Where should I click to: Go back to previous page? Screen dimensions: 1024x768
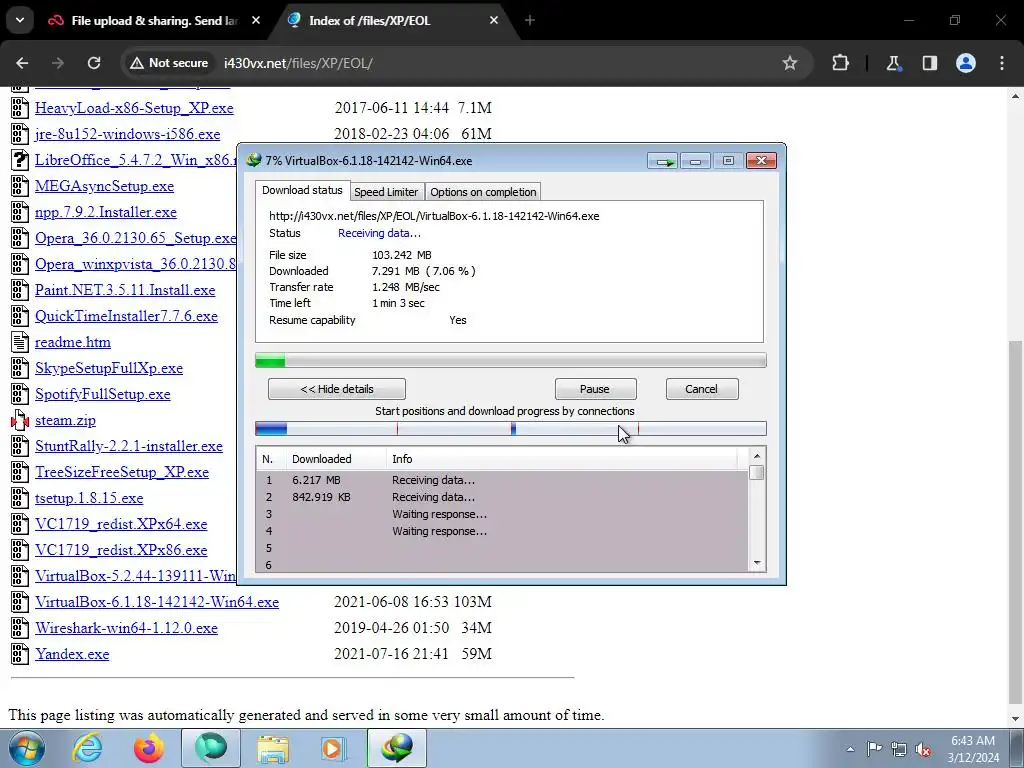coord(22,63)
